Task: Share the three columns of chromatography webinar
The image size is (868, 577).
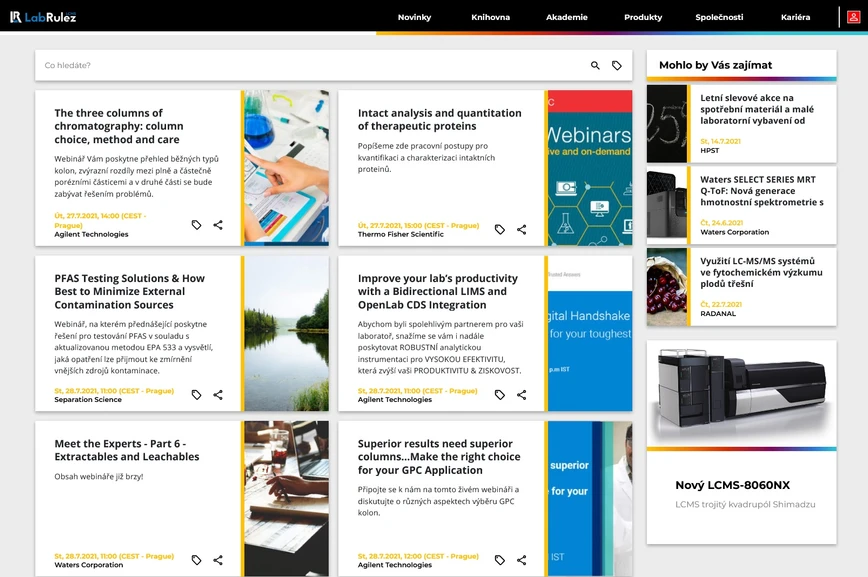Action: (218, 225)
